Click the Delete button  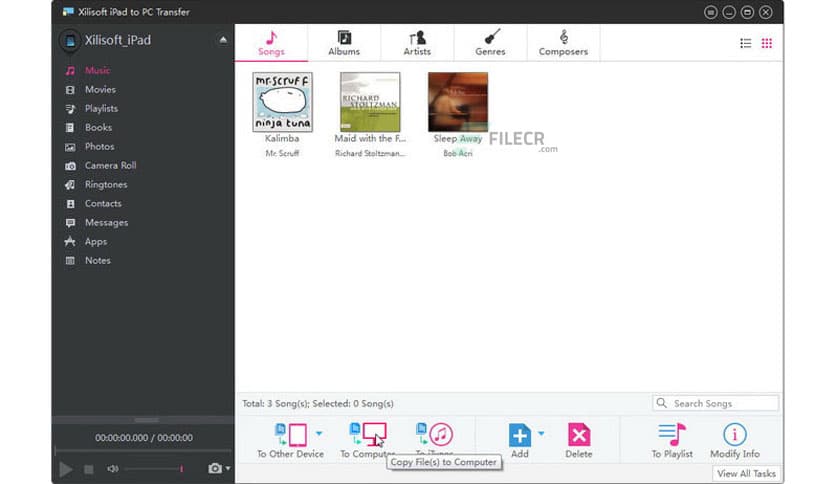point(579,441)
